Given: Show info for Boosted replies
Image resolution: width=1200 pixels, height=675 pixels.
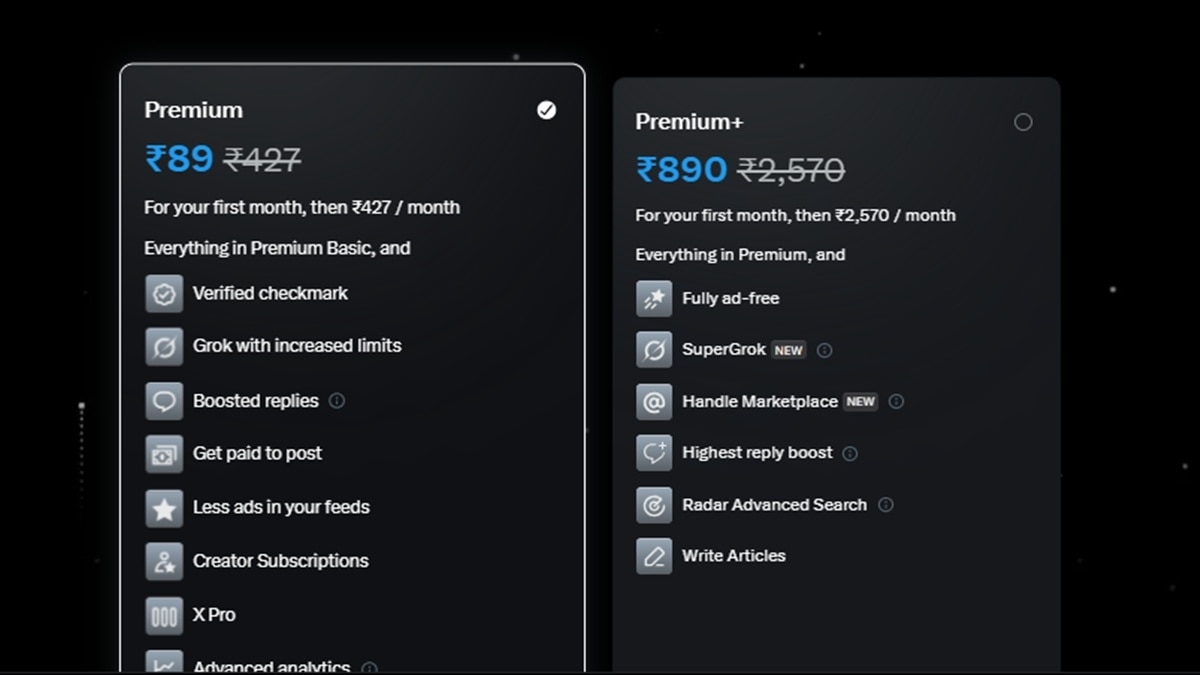Looking at the screenshot, I should (337, 401).
